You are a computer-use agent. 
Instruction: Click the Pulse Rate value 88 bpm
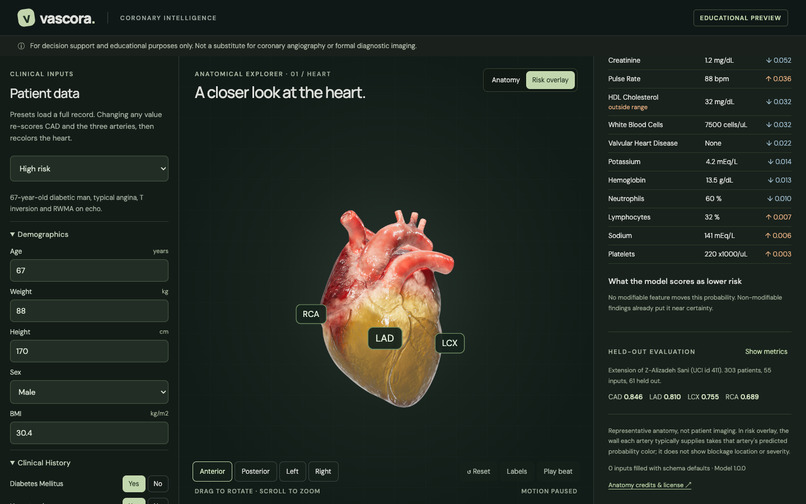pos(715,79)
